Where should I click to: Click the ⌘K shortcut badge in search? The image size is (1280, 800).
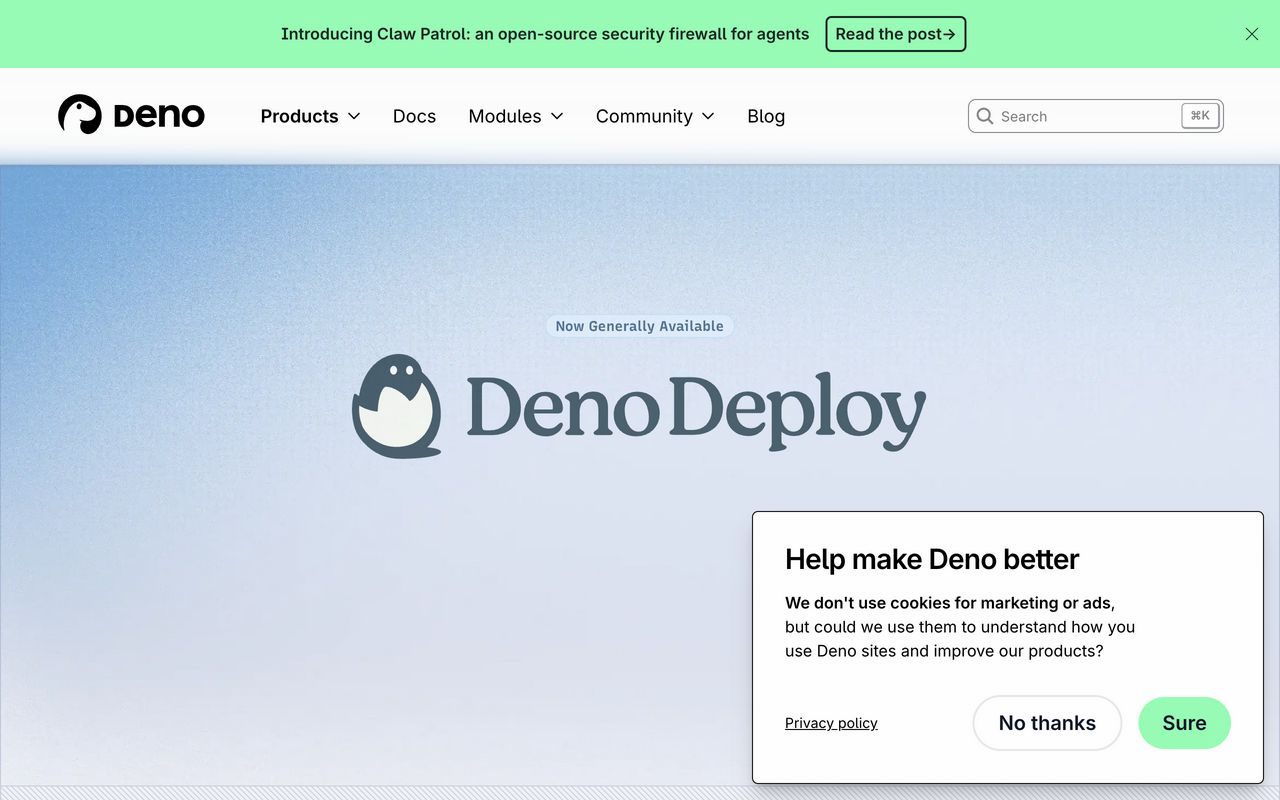(x=1200, y=116)
